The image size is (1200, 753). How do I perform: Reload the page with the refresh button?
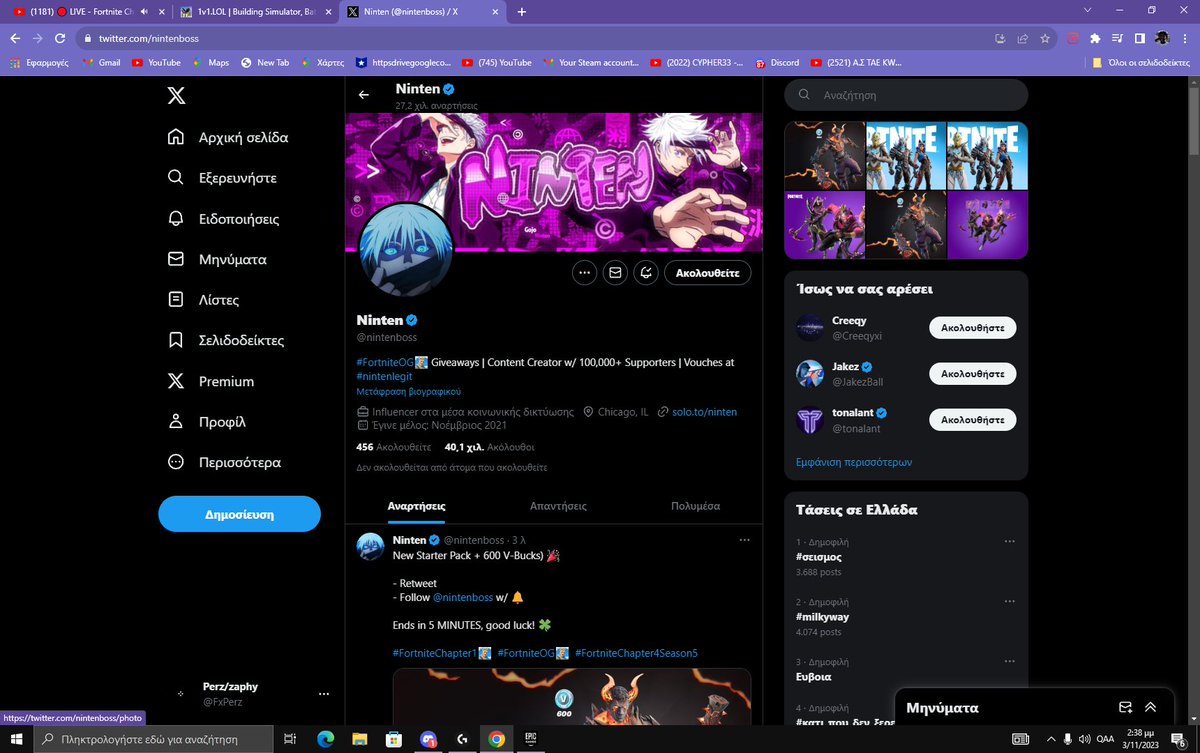tap(60, 38)
